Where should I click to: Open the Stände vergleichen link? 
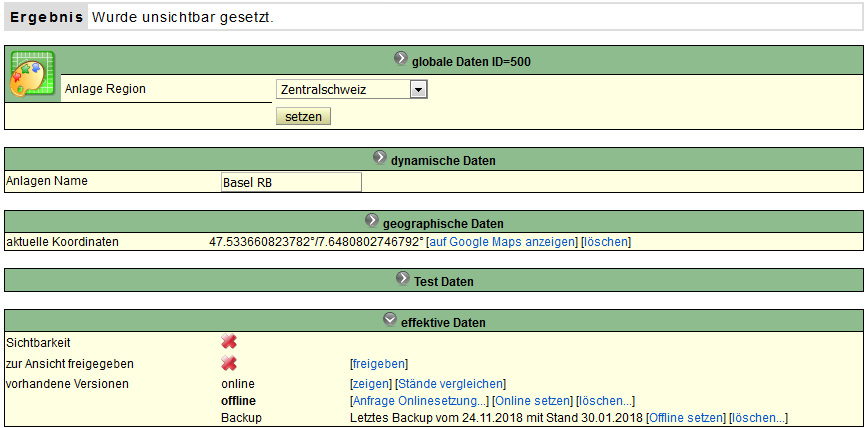tap(451, 383)
